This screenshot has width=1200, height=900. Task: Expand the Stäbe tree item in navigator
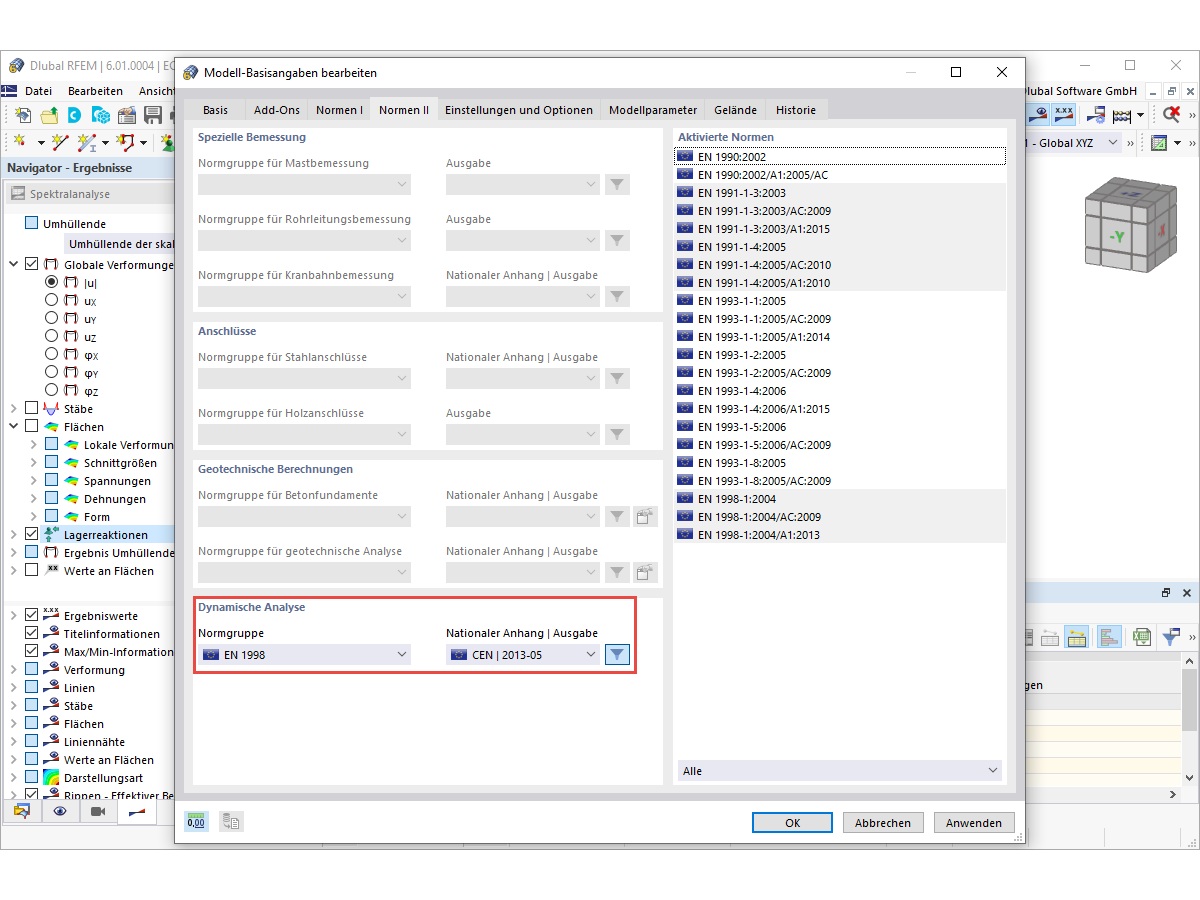coord(13,408)
